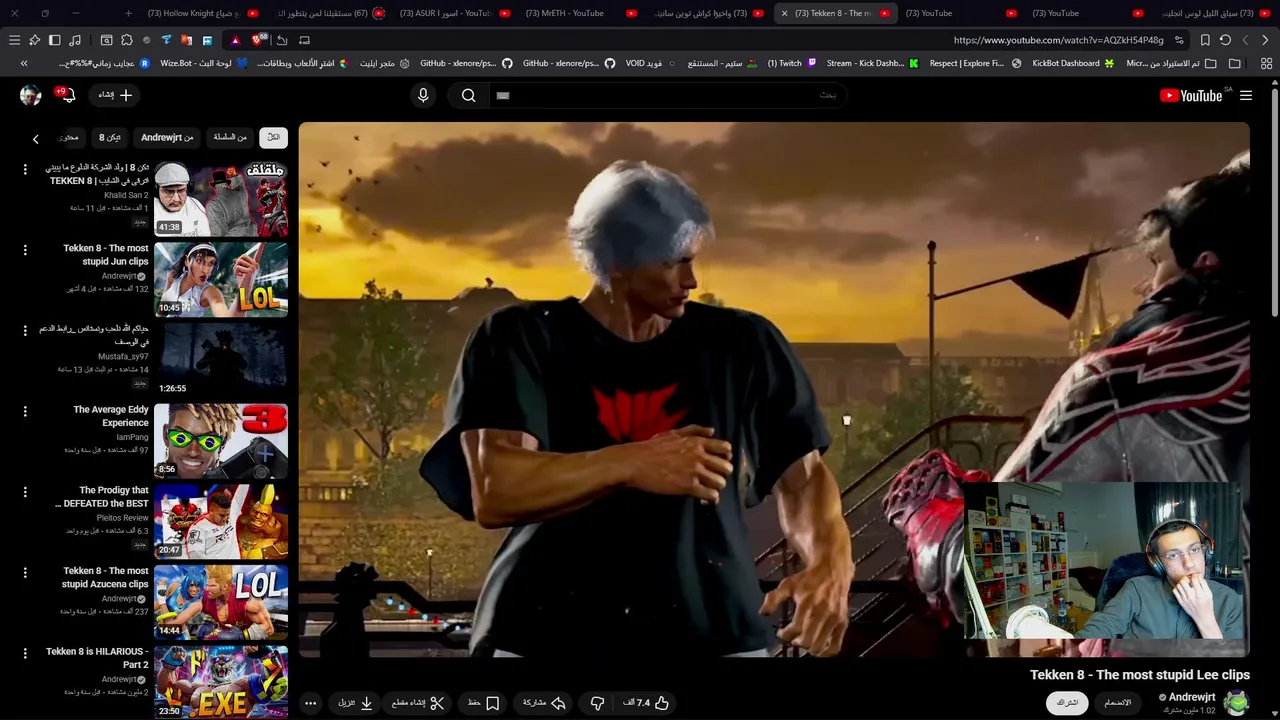
Task: Close the Tekken 8 tab
Action: (x=784, y=13)
